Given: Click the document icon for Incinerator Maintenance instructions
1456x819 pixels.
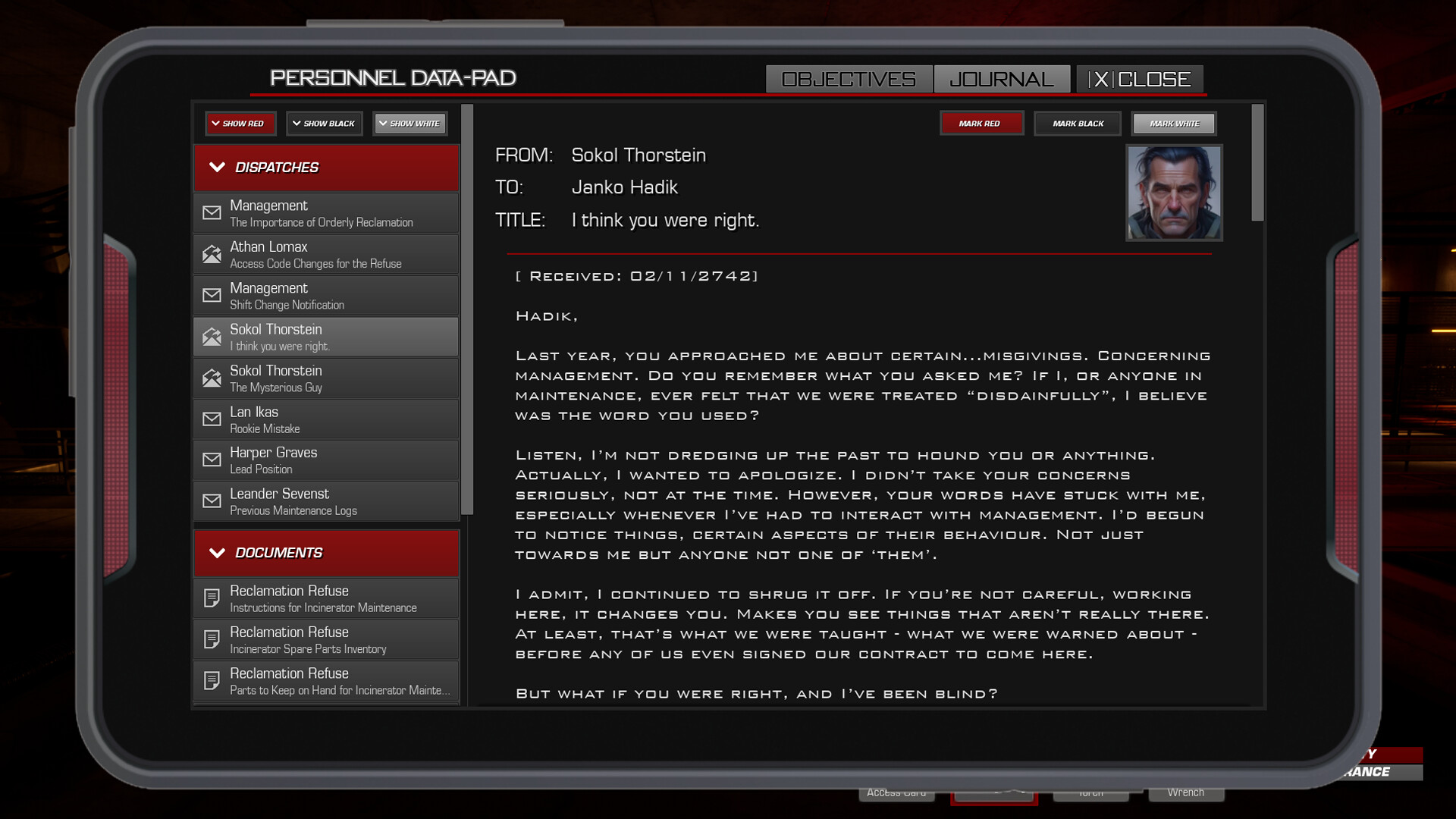Looking at the screenshot, I should pyautogui.click(x=212, y=598).
